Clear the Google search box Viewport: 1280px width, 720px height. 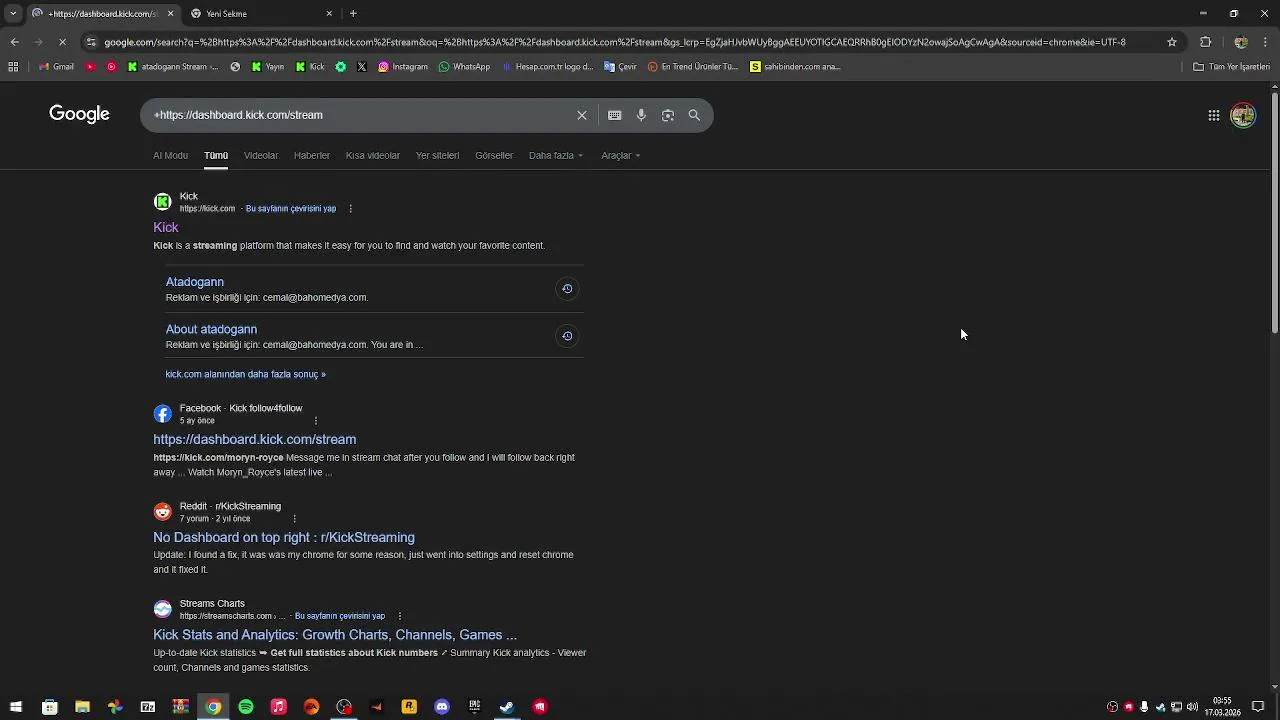point(582,115)
